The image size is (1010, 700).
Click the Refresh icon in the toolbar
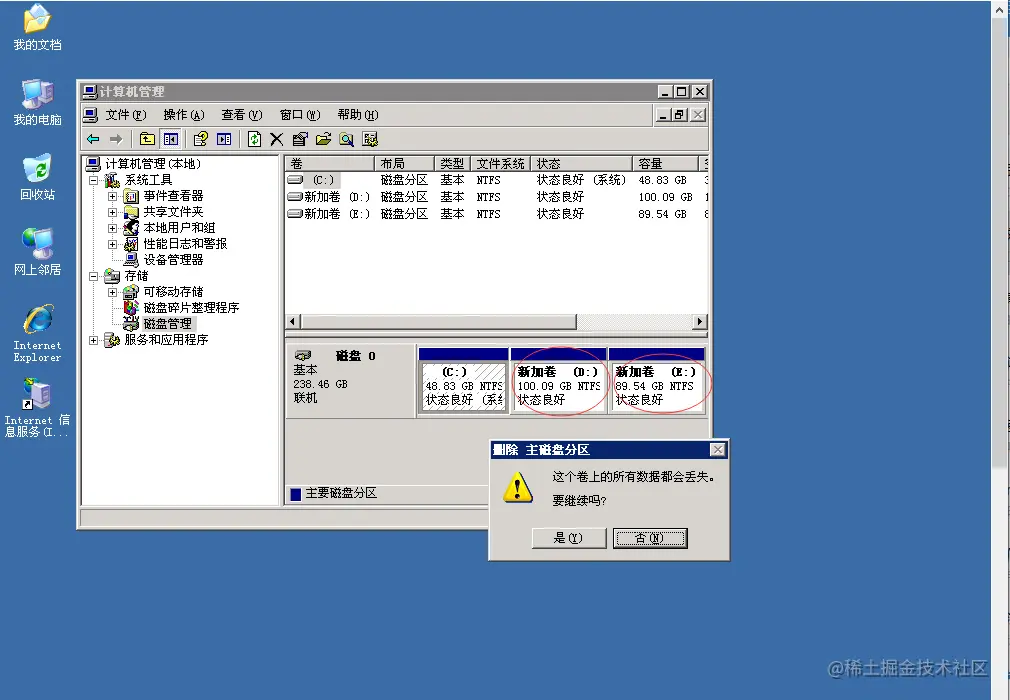pyautogui.click(x=255, y=138)
